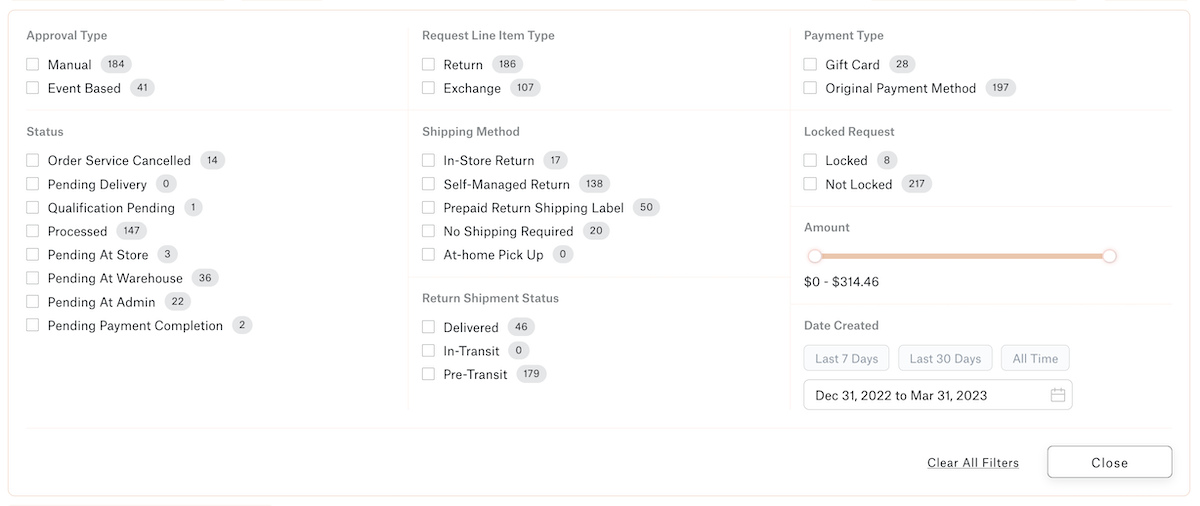
Task: Check the Delivered shipment status box
Action: tap(429, 327)
